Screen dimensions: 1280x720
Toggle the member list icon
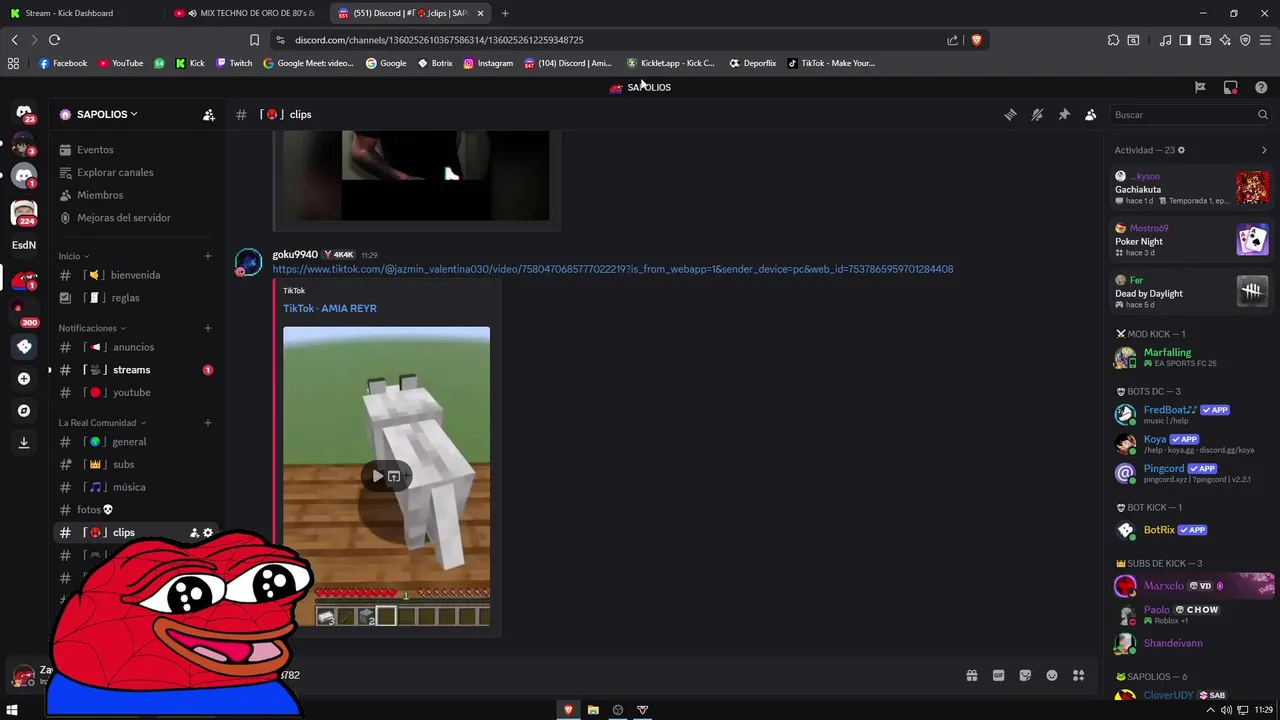click(x=1090, y=115)
